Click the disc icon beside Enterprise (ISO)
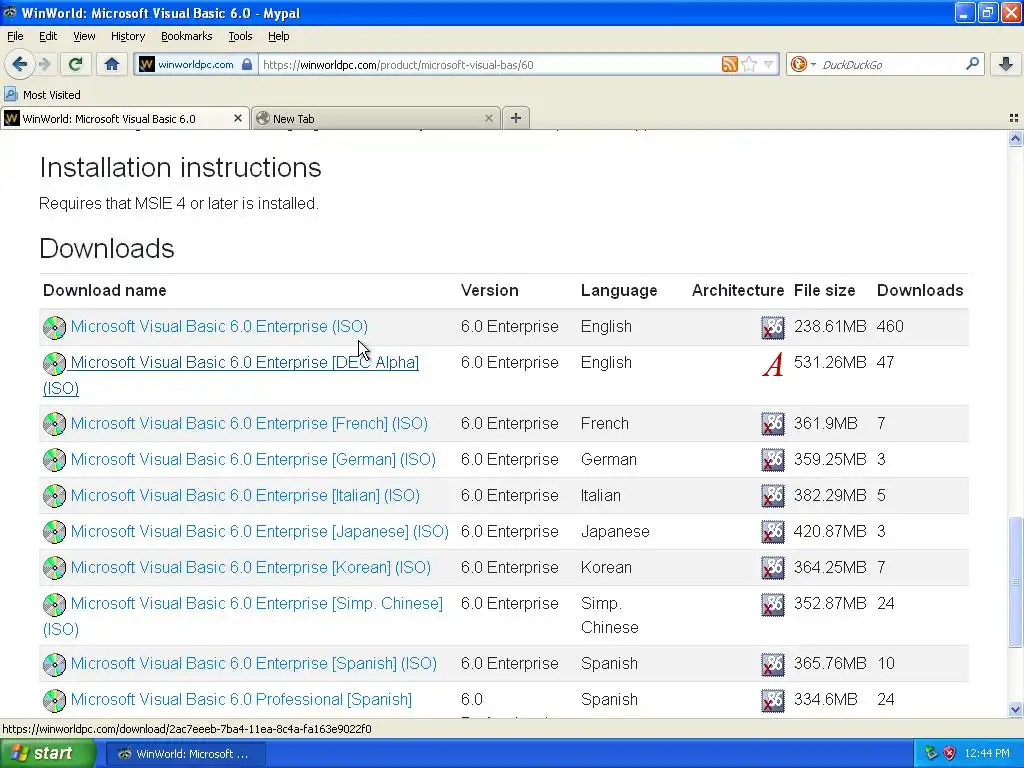Viewport: 1024px width, 768px height. [54, 327]
